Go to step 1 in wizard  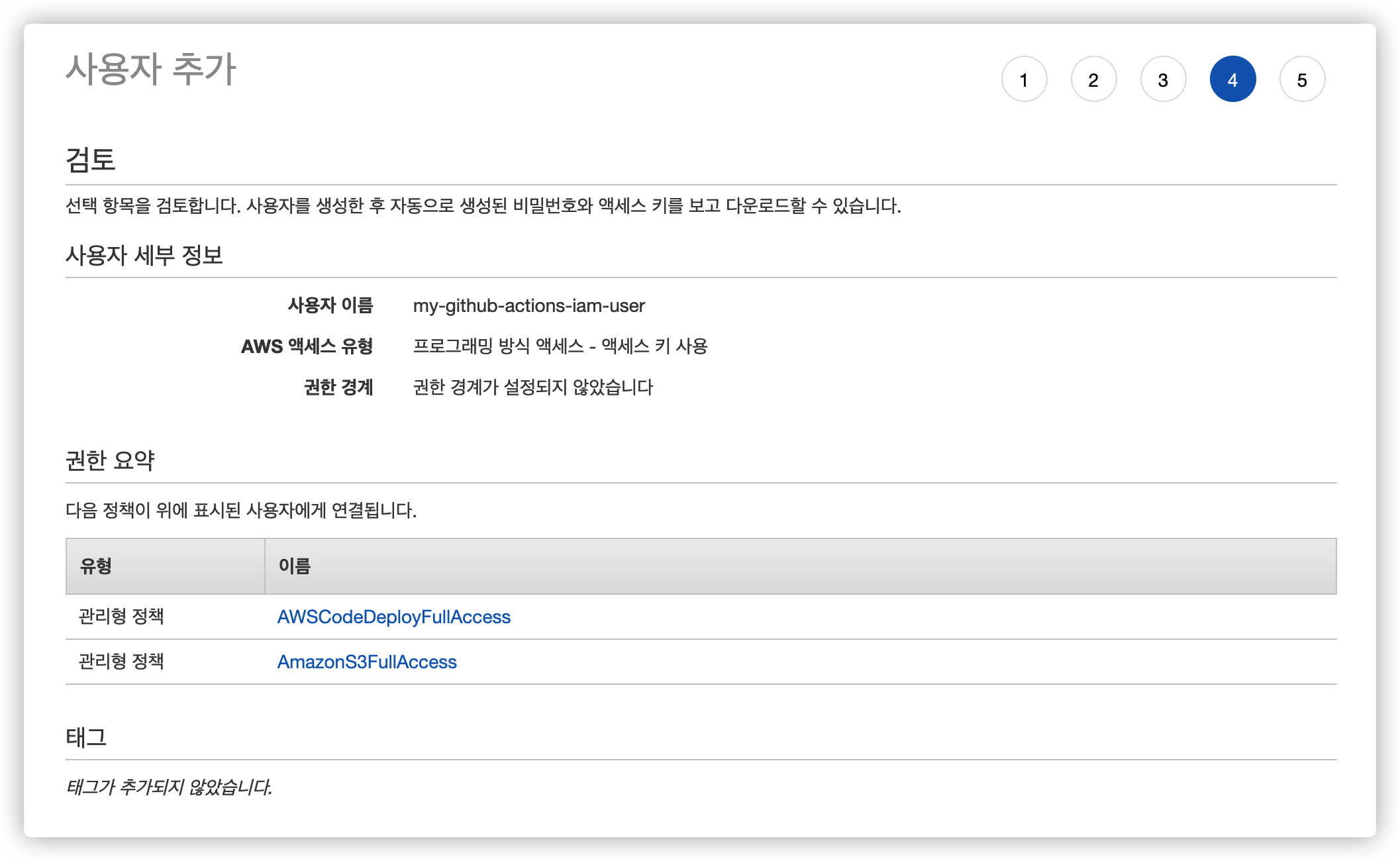1024,79
